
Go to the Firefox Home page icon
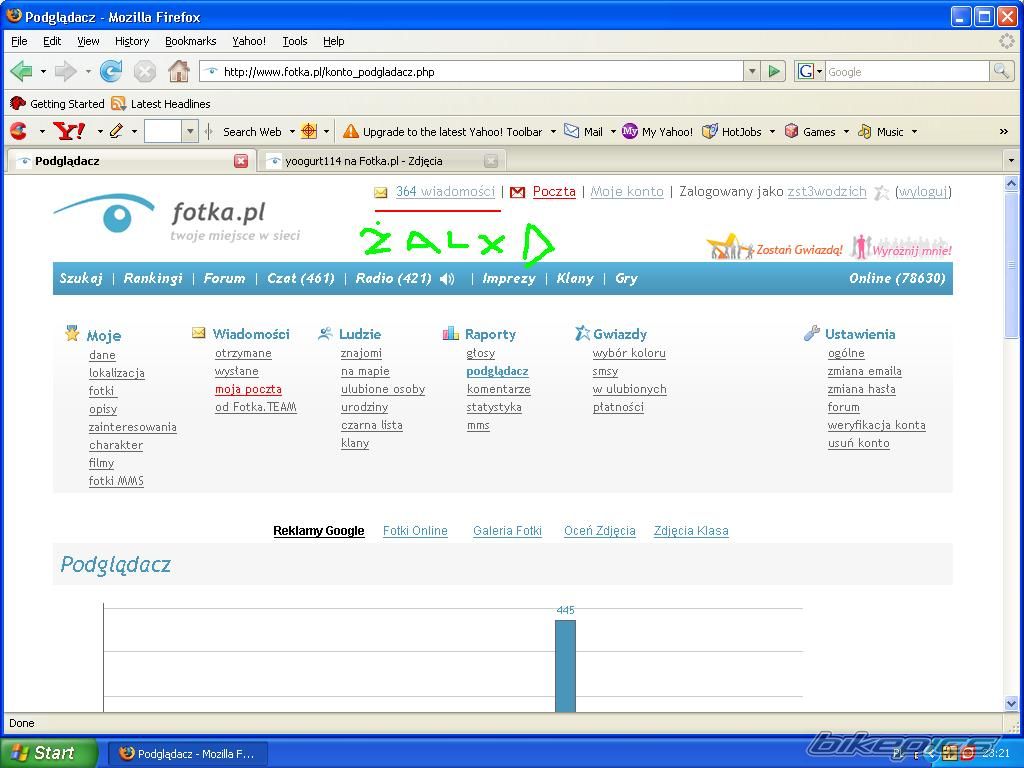pyautogui.click(x=179, y=71)
